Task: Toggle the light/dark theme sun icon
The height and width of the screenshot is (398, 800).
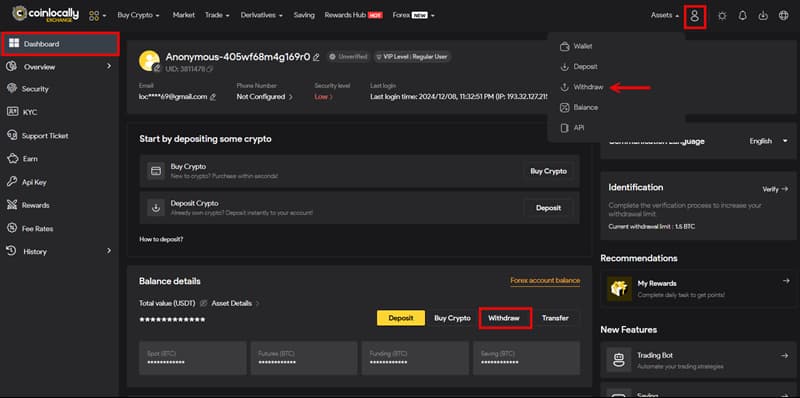Action: [x=722, y=16]
